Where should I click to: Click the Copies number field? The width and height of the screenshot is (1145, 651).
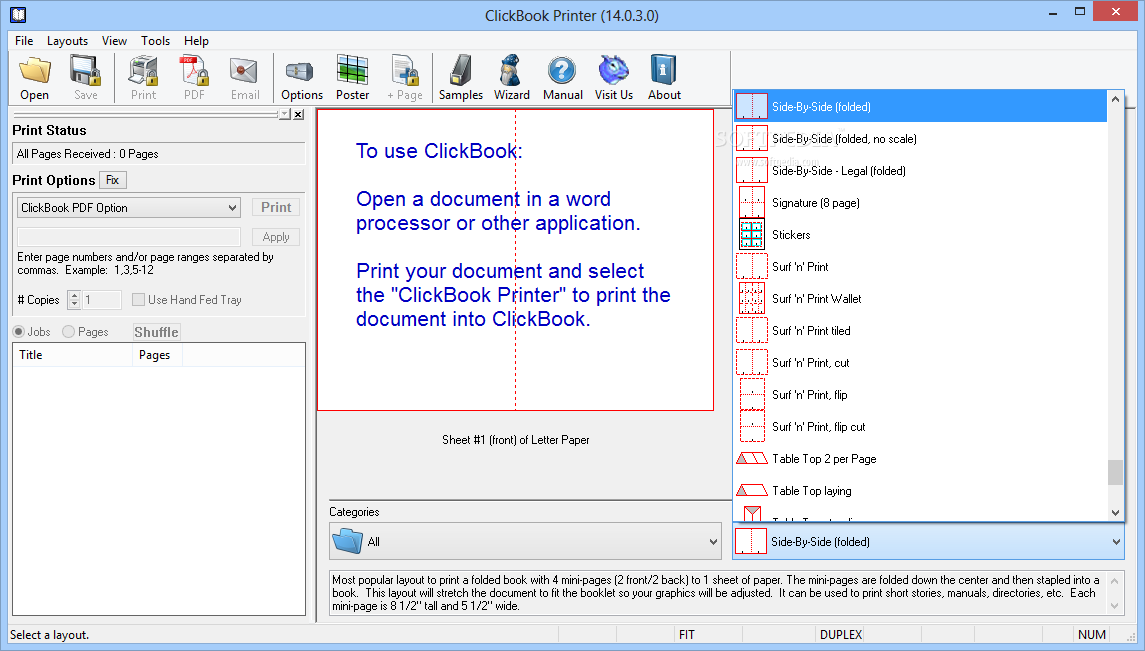click(102, 299)
